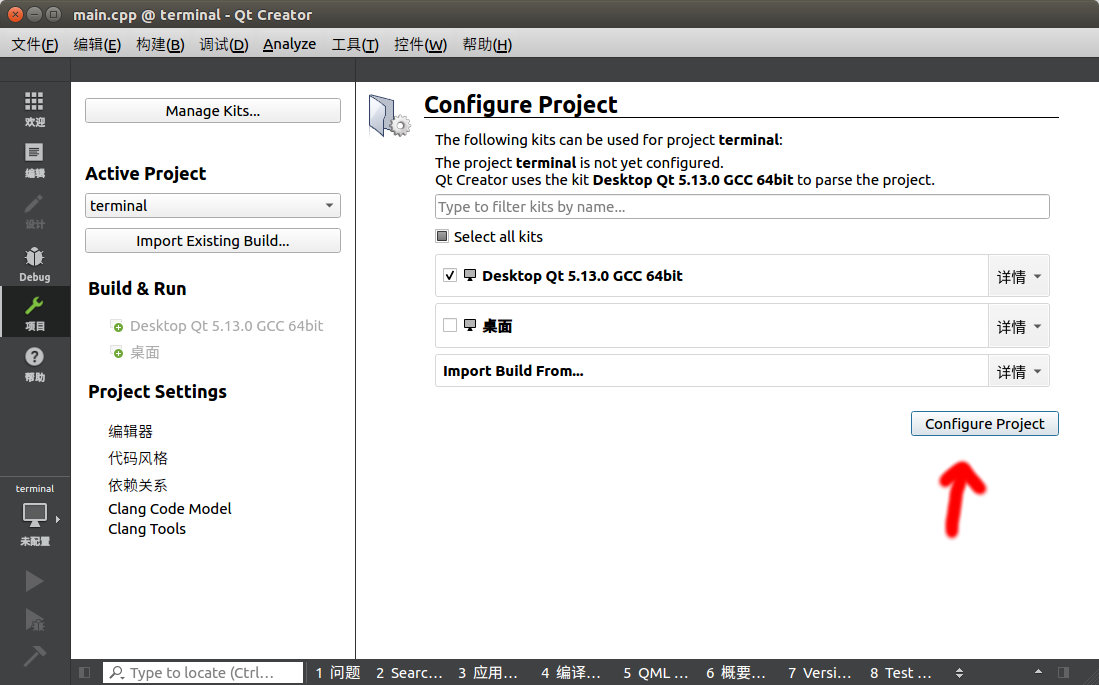Click the green plus beside 桌面 in Build & Run
This screenshot has width=1099, height=685.
coord(118,353)
